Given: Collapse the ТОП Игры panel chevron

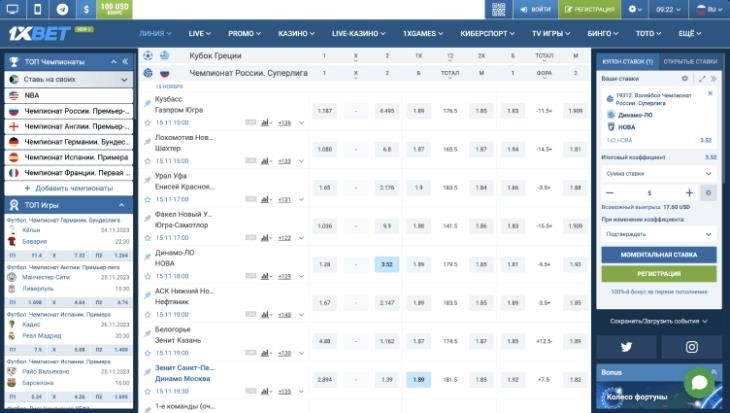Looking at the screenshot, I should coord(122,205).
